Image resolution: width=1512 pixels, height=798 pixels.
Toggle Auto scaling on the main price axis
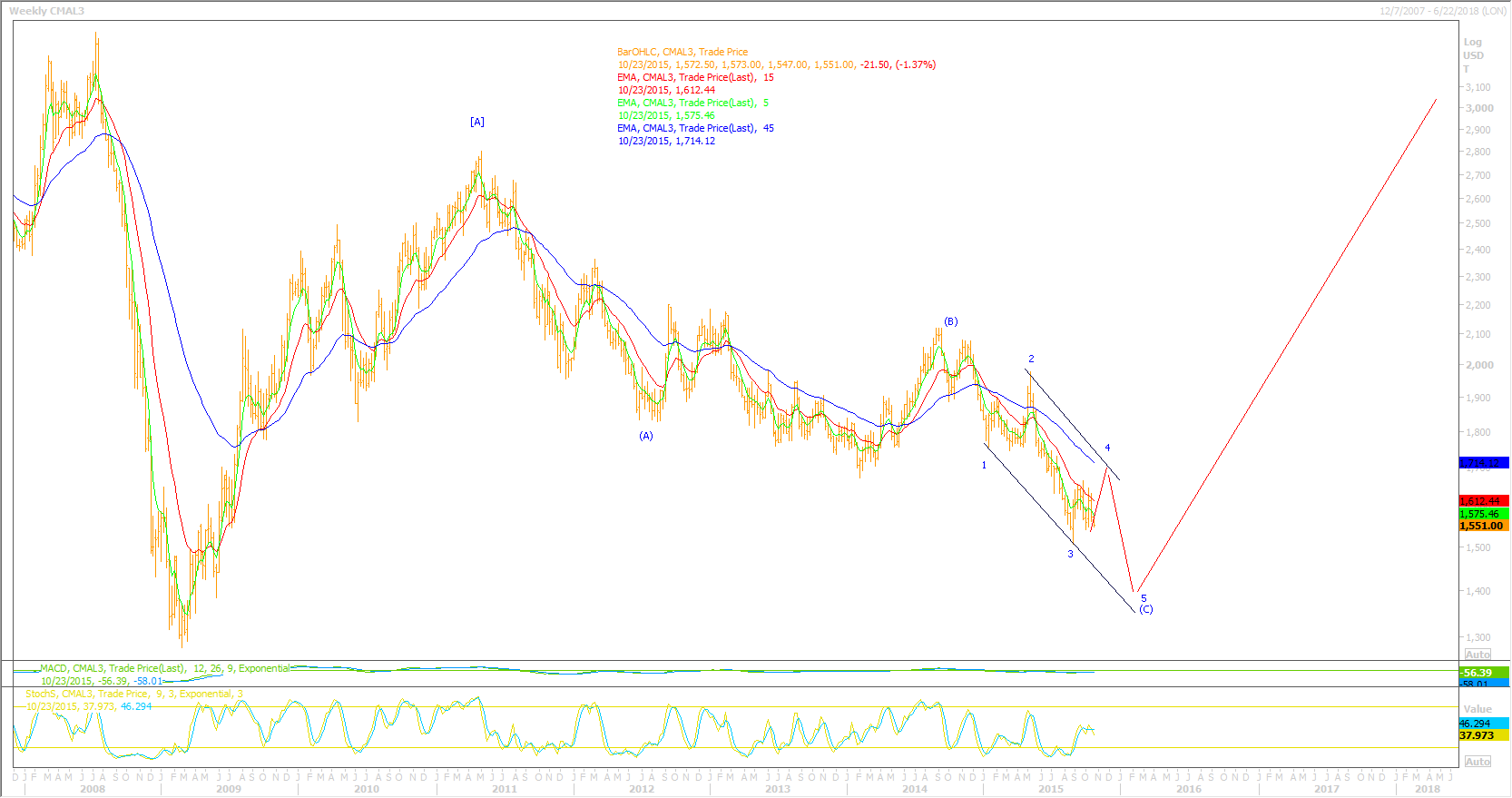pos(1478,655)
